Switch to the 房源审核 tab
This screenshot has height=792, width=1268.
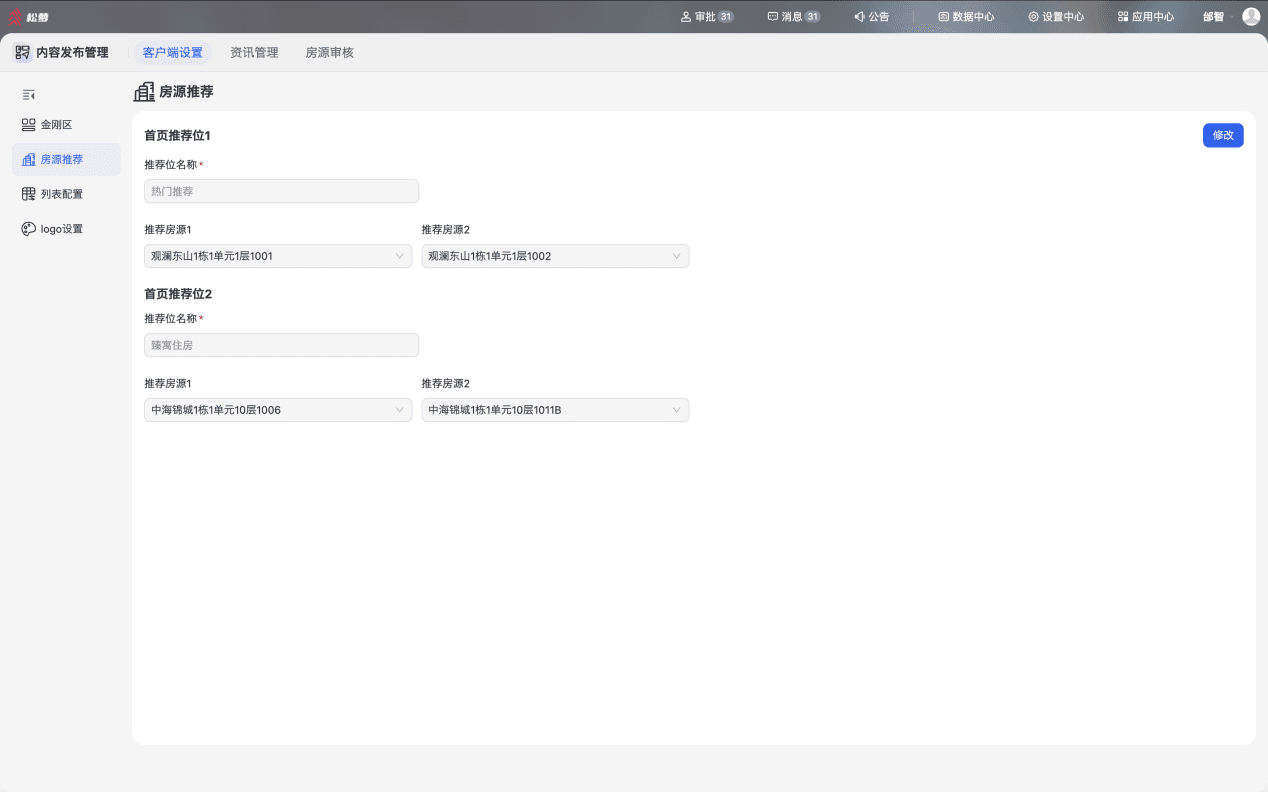pyautogui.click(x=329, y=53)
